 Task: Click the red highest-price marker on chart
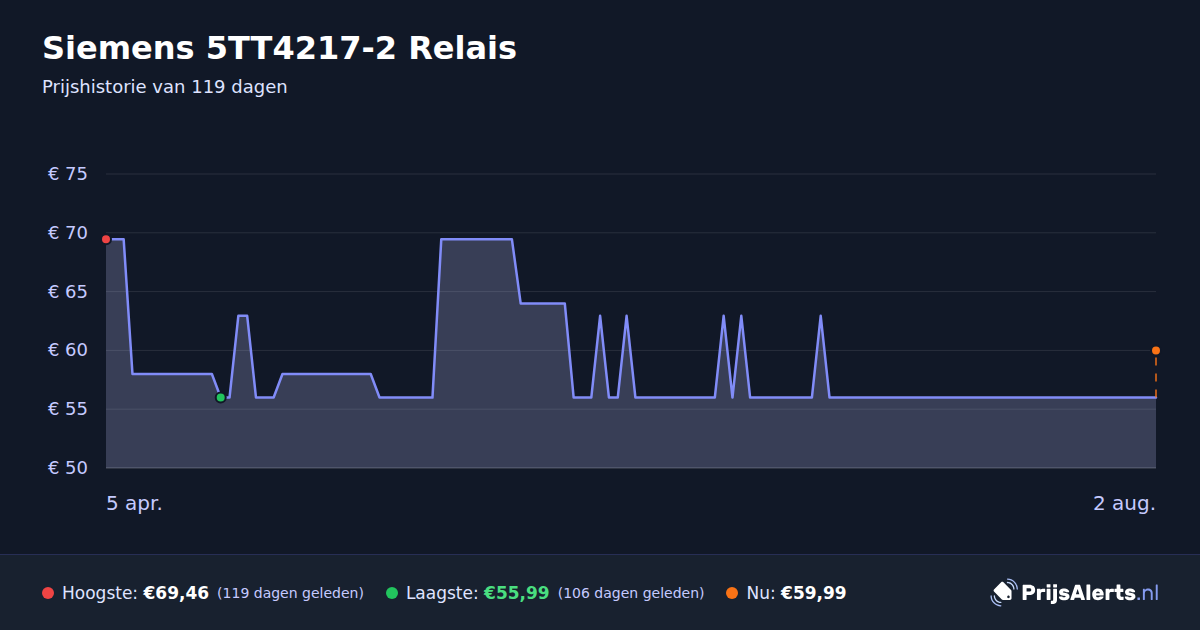click(106, 239)
